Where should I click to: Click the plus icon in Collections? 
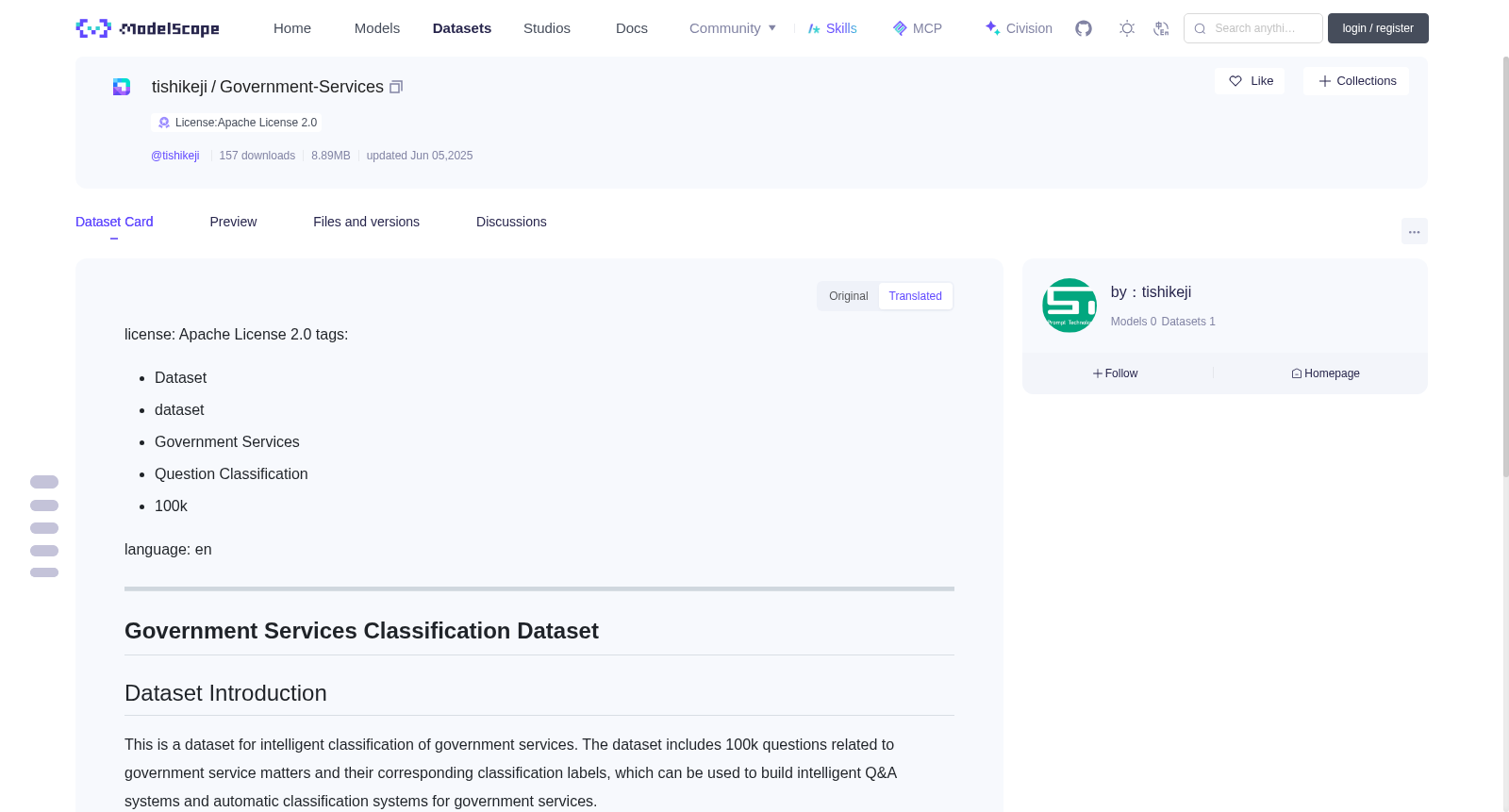click(x=1325, y=81)
